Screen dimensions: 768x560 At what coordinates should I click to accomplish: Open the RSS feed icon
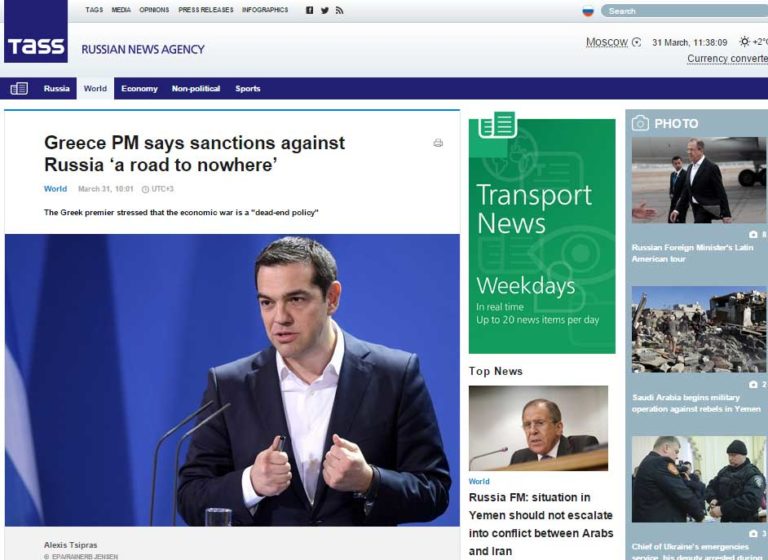point(339,10)
